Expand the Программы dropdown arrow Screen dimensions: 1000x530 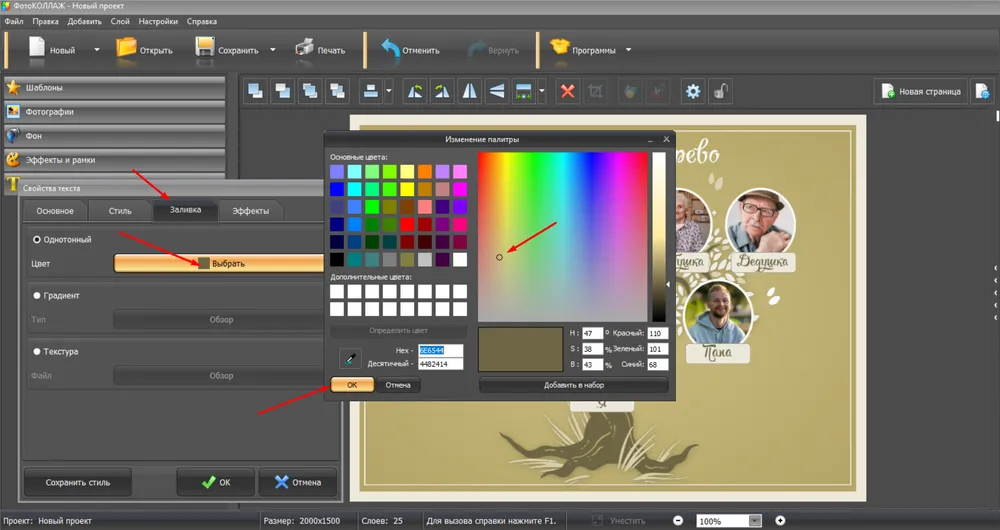629,49
